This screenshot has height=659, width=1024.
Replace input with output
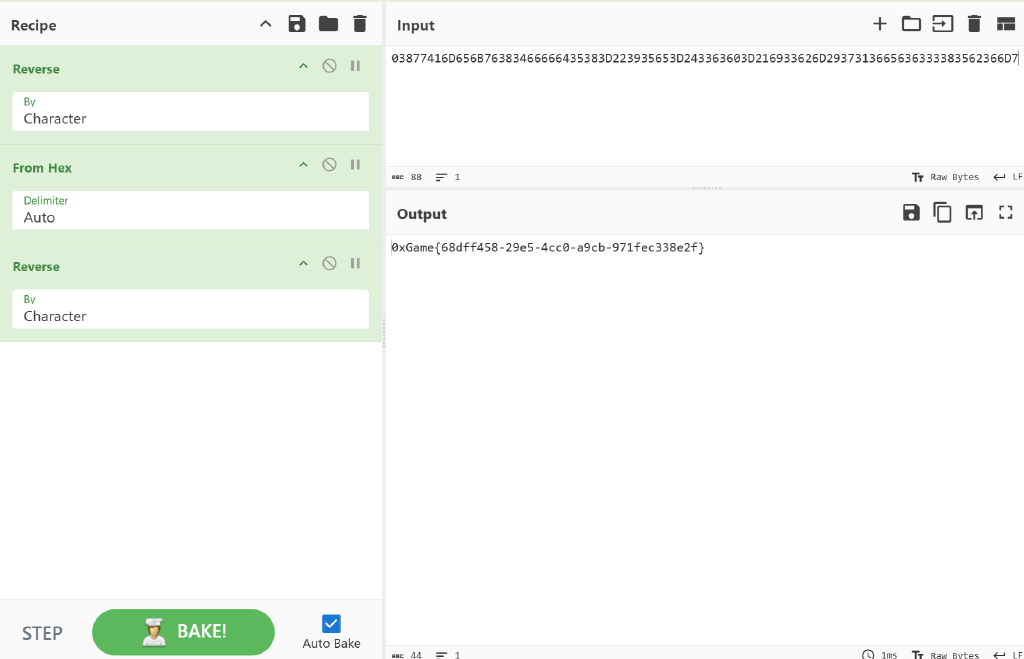coord(974,212)
